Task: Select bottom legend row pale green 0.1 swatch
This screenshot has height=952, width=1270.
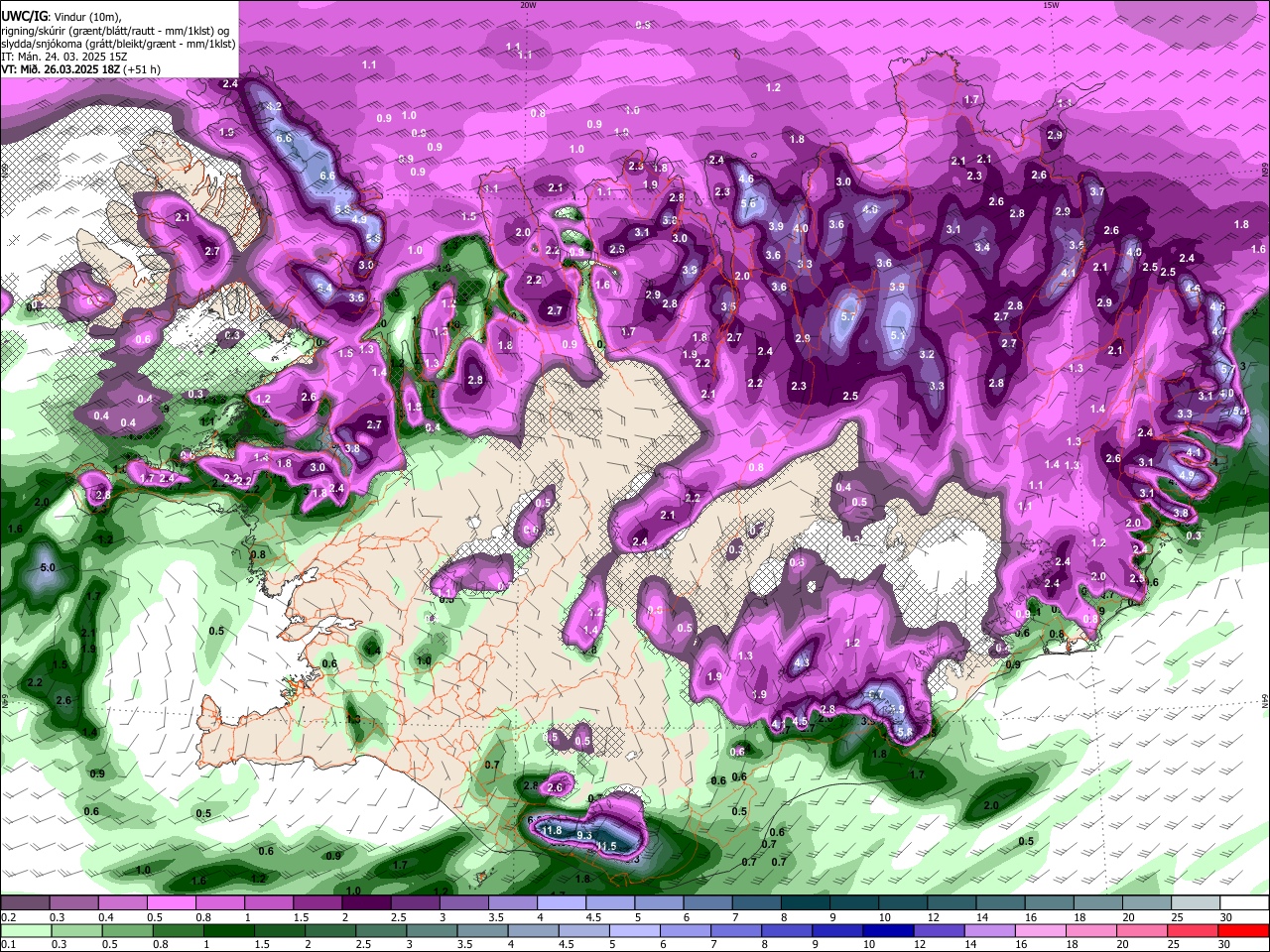Action: coord(25,930)
